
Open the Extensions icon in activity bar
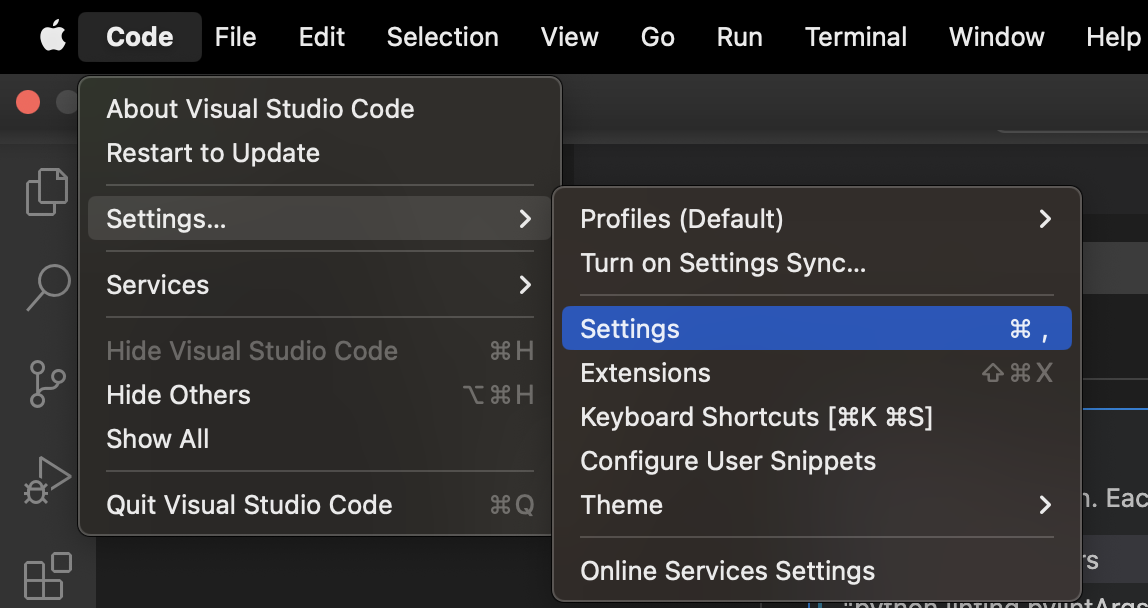point(47,576)
